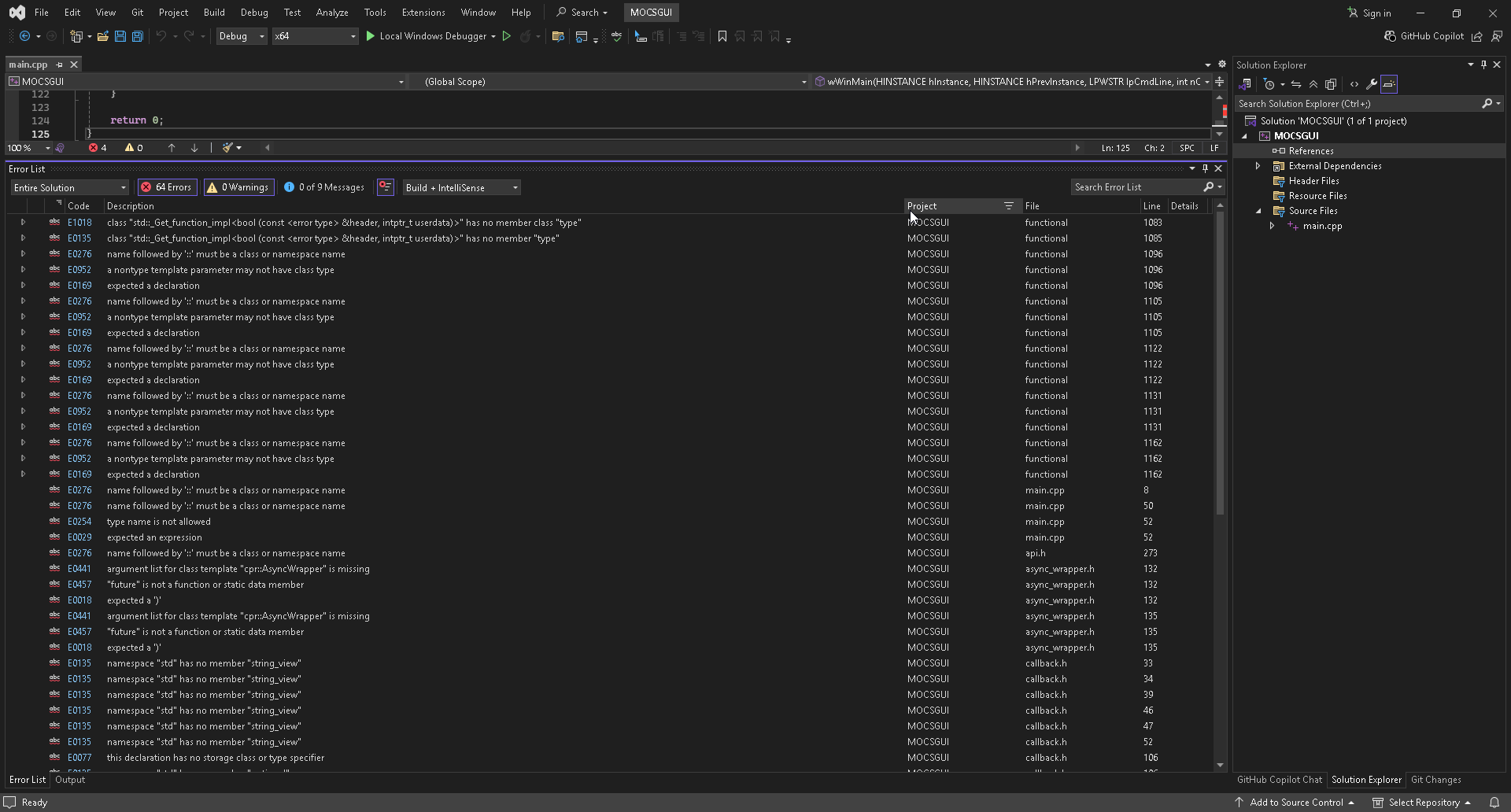Image resolution: width=1511 pixels, height=812 pixels.
Task: Click Sync with Active Document icon
Action: pos(1295,84)
